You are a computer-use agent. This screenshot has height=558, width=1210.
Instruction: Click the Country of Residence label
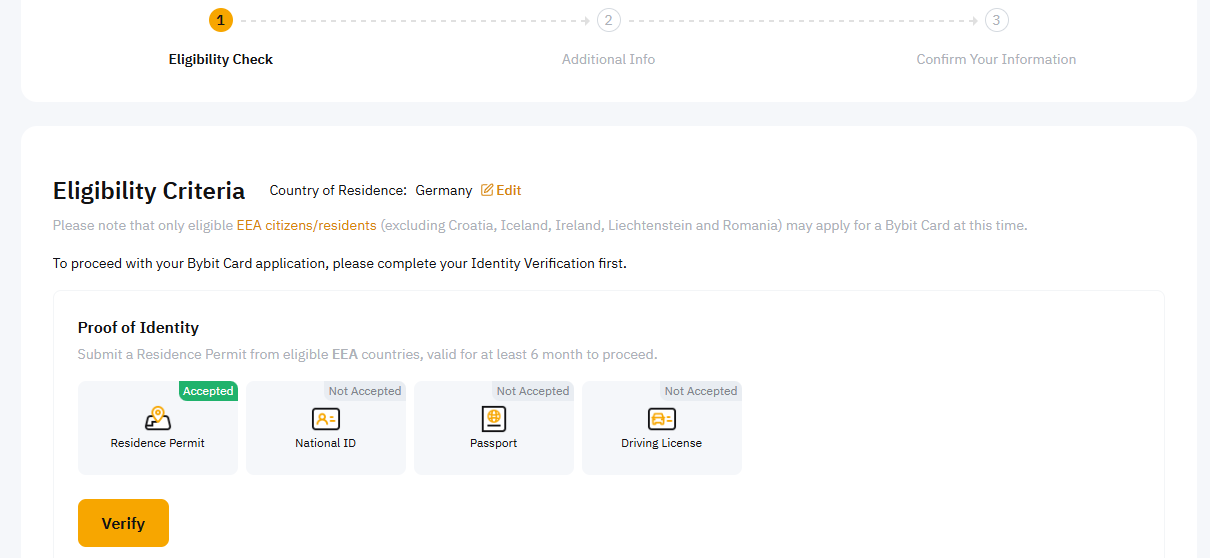tap(338, 190)
